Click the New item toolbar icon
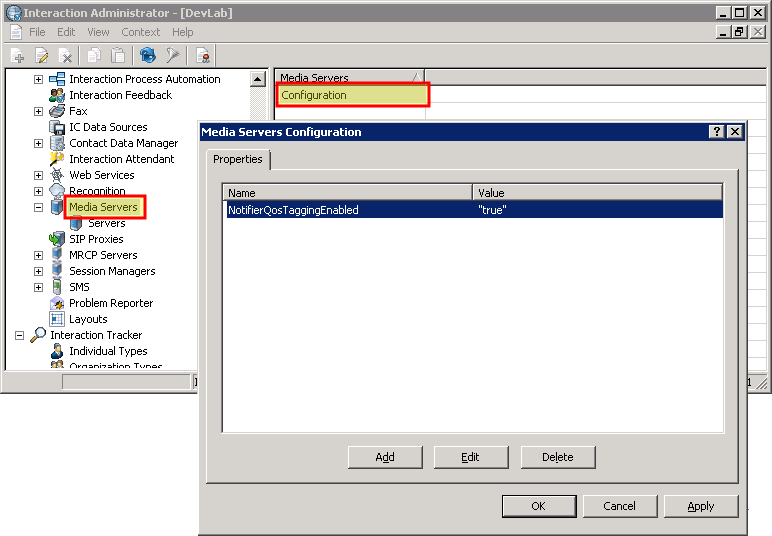772x536 pixels. 18,56
